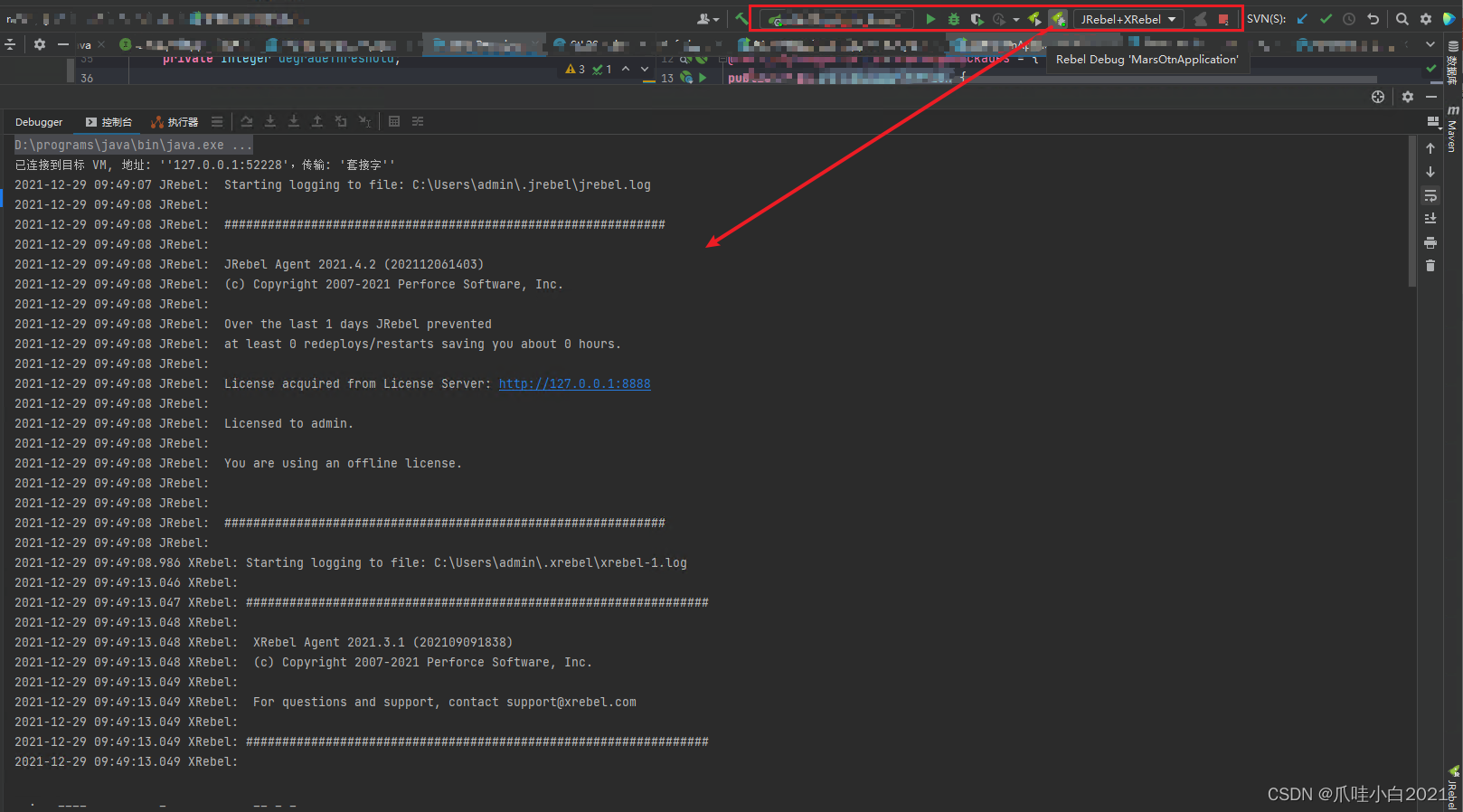Click the expand/collapse all icon, top left

(10, 44)
